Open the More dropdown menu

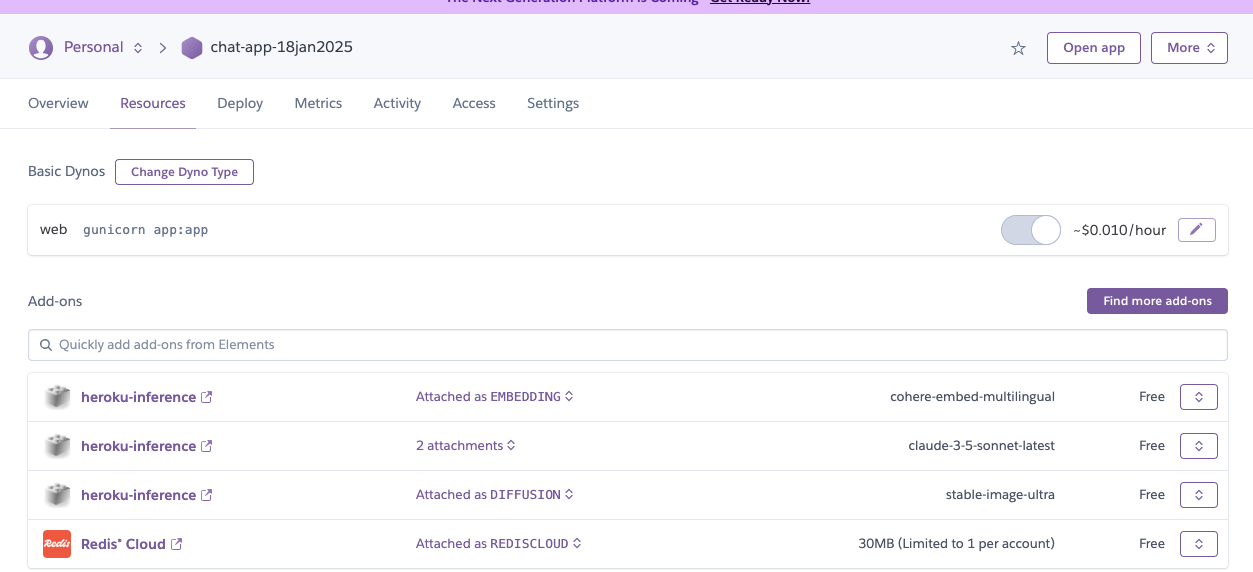pos(1189,48)
